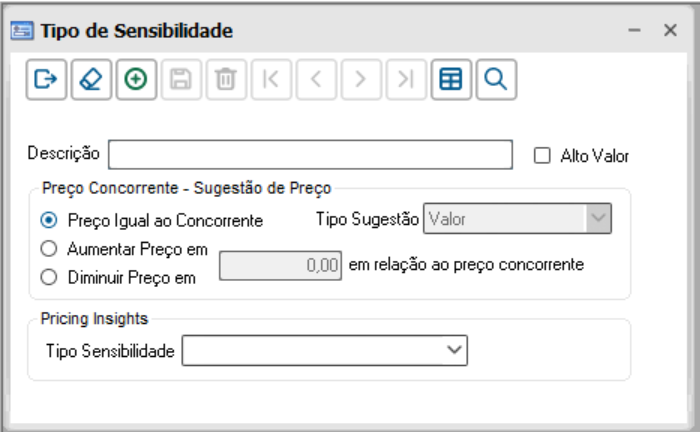Open the table grid view icon
The width and height of the screenshot is (700, 432).
(451, 81)
